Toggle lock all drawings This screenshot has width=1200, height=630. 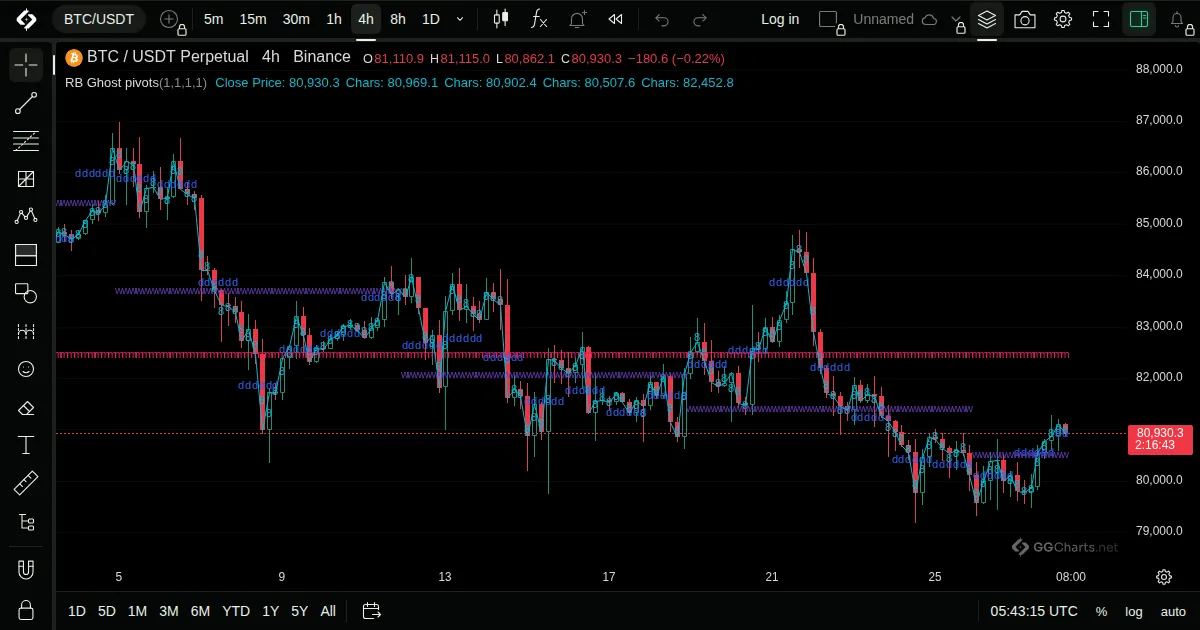coord(26,610)
